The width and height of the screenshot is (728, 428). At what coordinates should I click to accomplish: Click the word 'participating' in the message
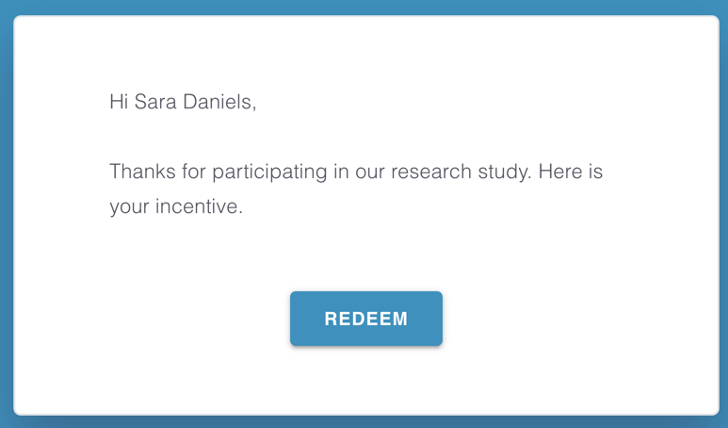click(x=270, y=172)
